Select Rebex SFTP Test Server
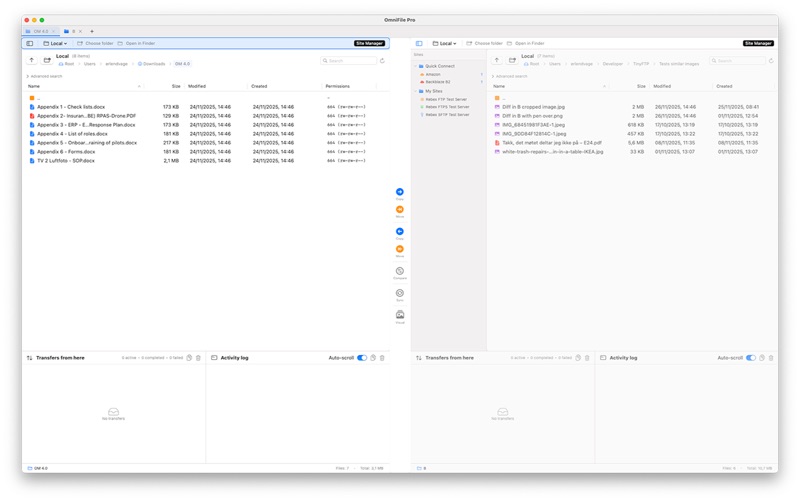The width and height of the screenshot is (800, 500). click(x=447, y=115)
